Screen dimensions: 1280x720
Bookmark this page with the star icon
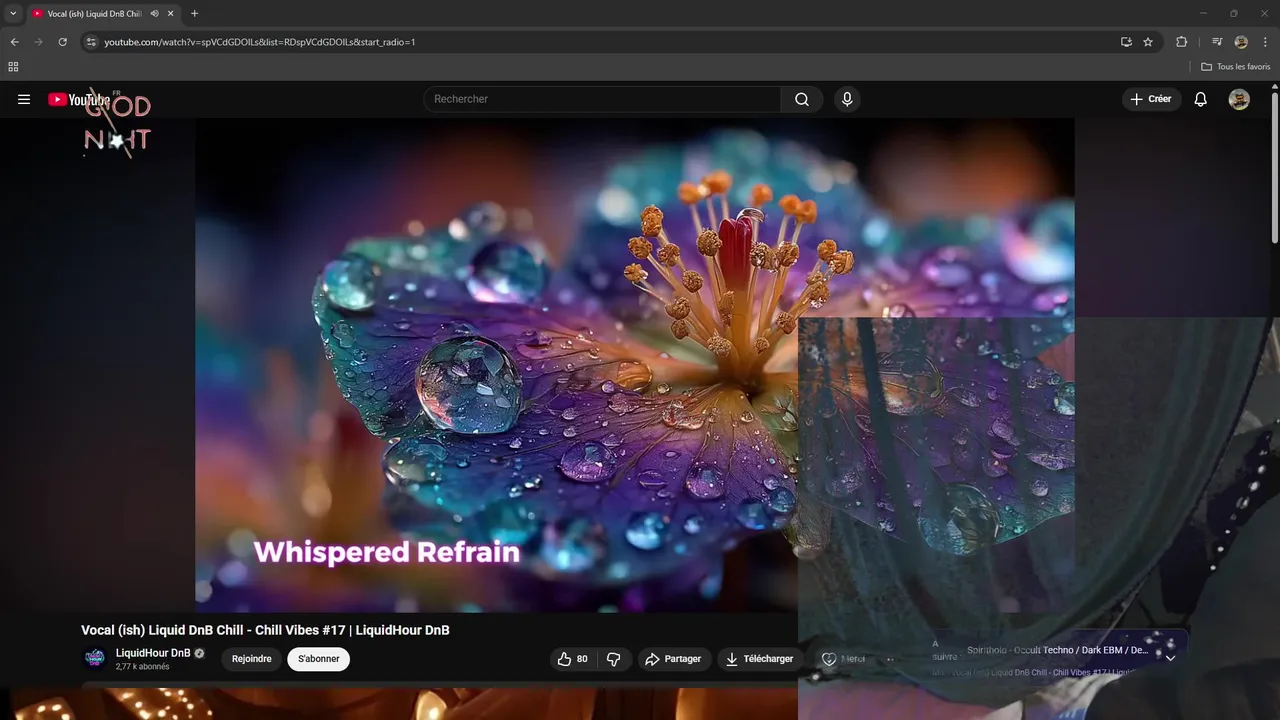click(1148, 42)
